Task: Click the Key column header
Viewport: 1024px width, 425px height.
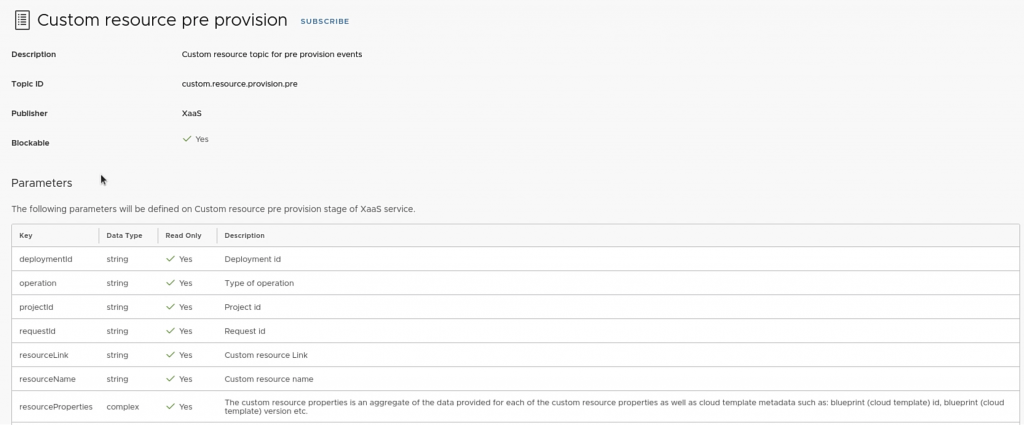Action: click(x=26, y=236)
